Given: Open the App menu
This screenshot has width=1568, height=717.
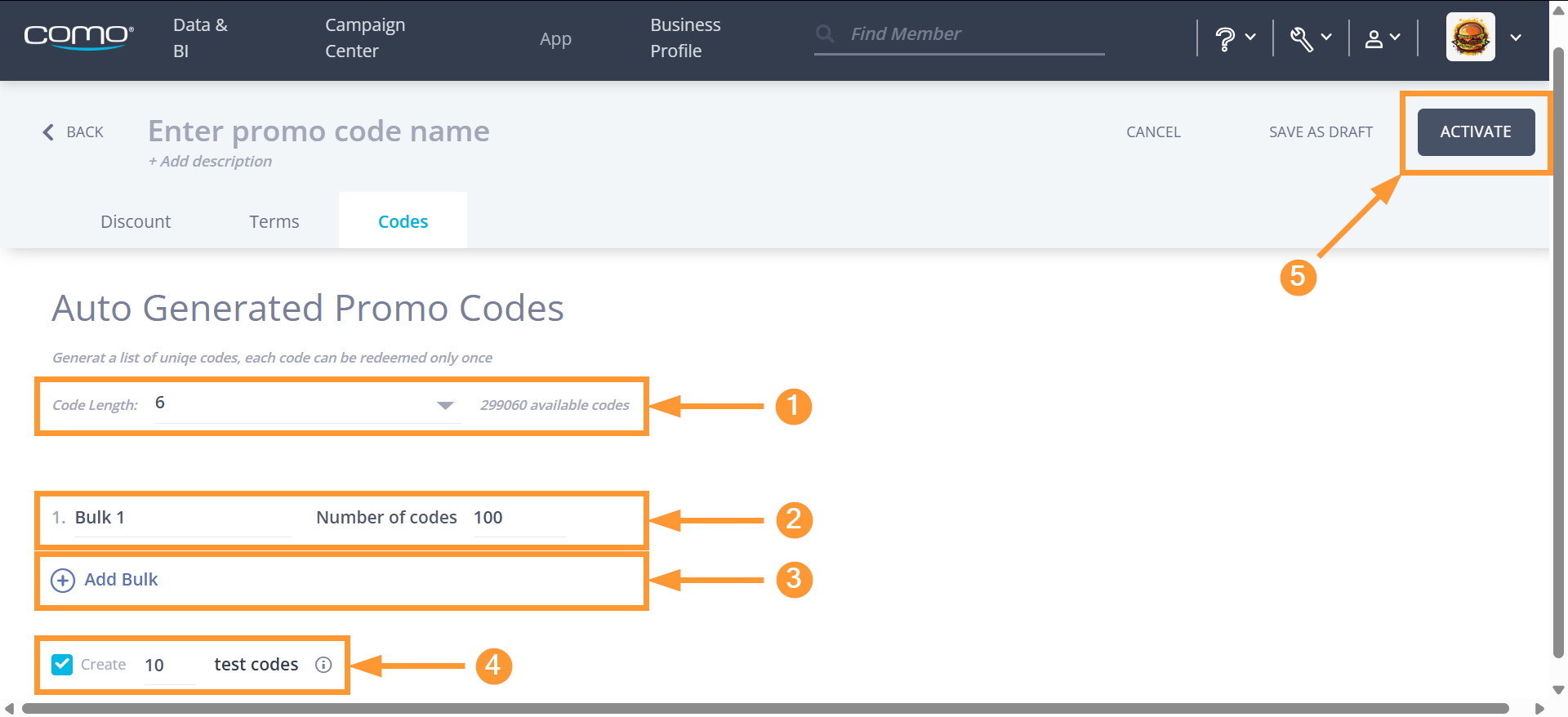Looking at the screenshot, I should (x=555, y=38).
